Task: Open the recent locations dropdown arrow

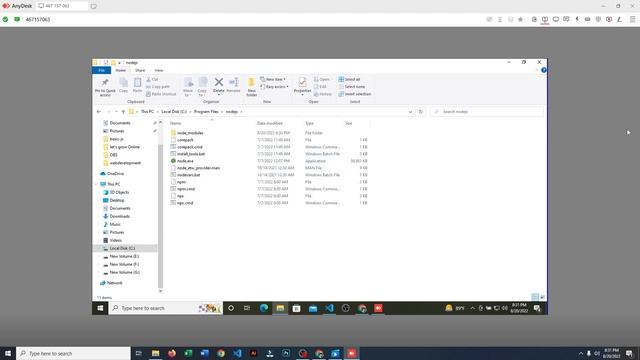Action: [116, 111]
